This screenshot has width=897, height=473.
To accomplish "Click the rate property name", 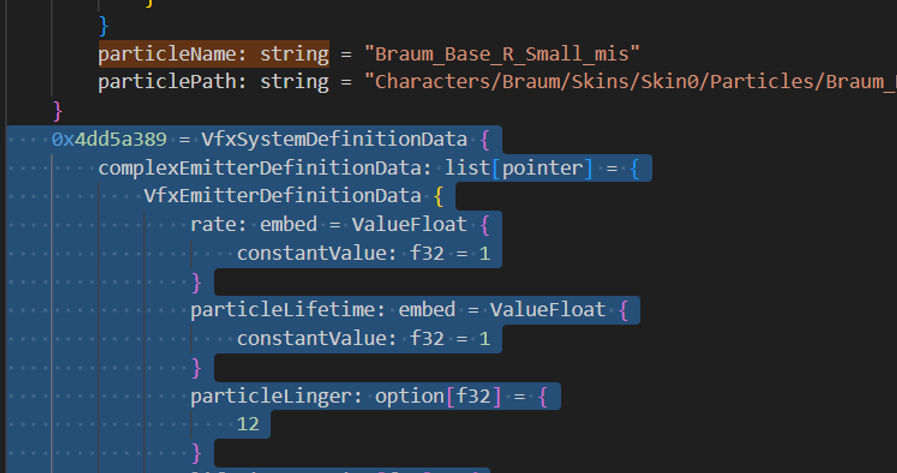I will [213, 224].
